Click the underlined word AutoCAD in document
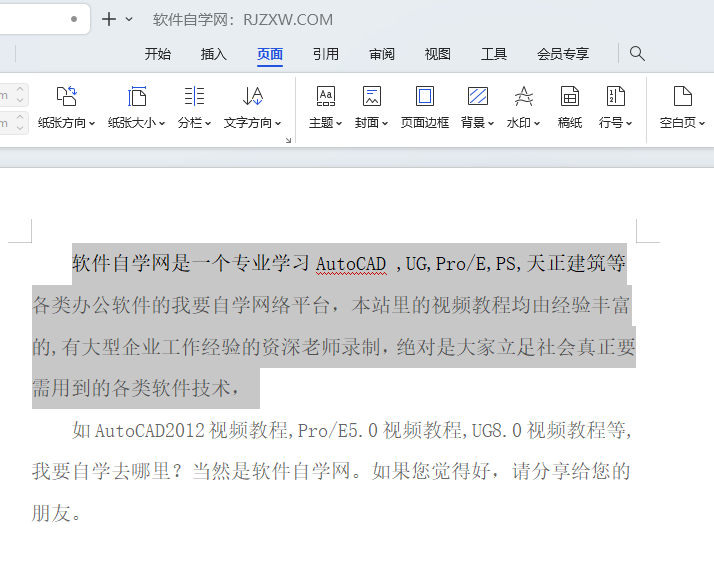Screen dimensions: 714x582 point(351,264)
